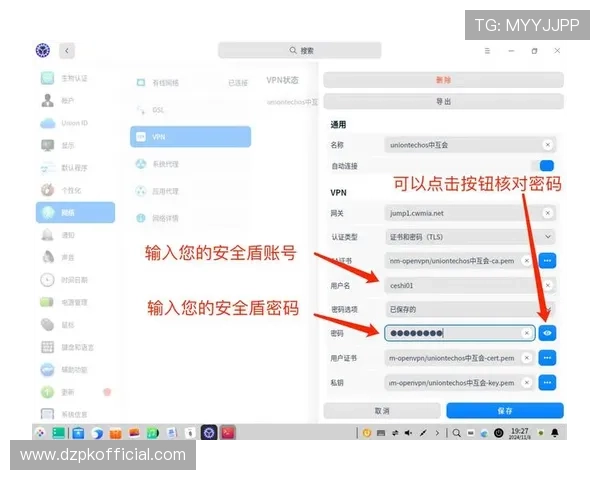Clear the 名称 name field
The image size is (600, 480).
pos(548,145)
